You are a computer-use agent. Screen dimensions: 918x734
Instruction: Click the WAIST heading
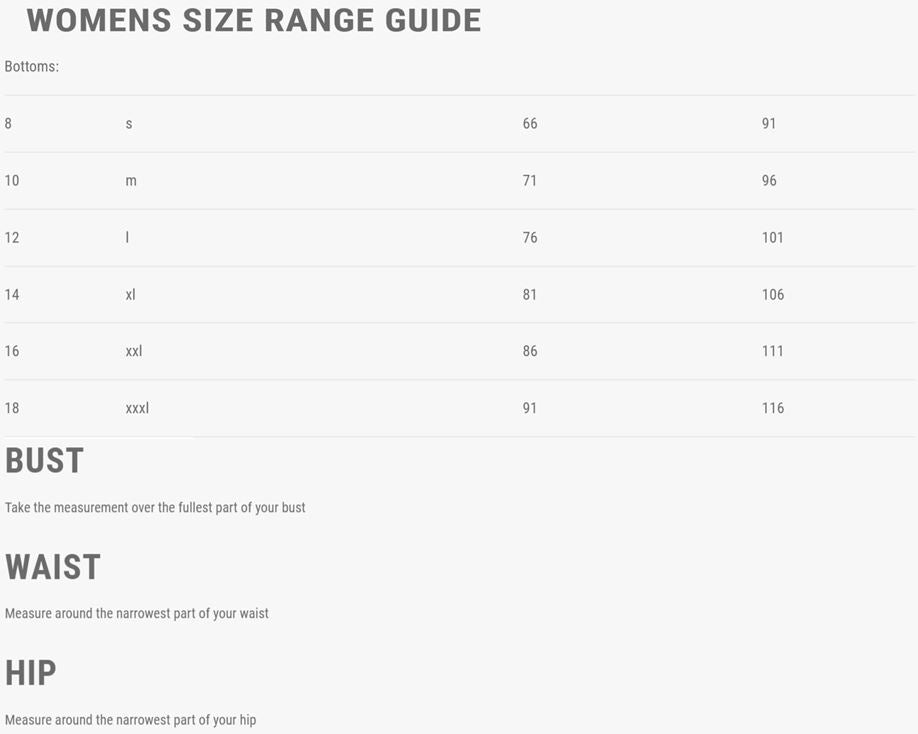53,567
